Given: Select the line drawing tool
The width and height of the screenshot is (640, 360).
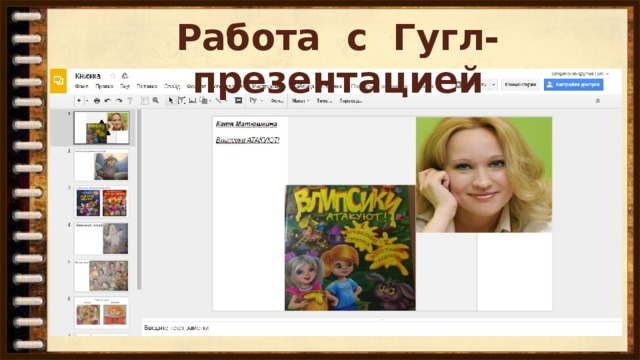Looking at the screenshot, I should point(219,100).
